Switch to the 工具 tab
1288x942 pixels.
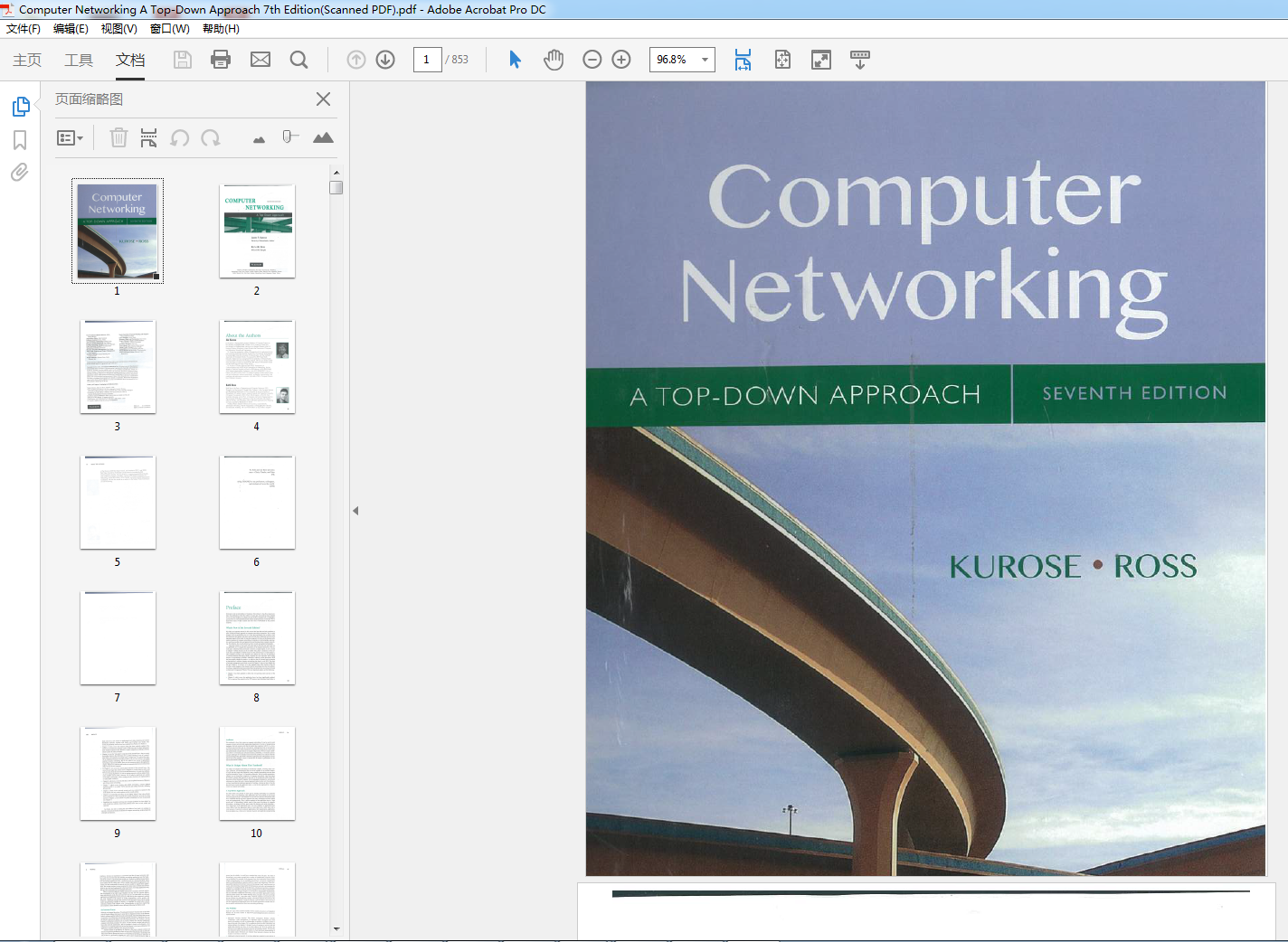tap(79, 60)
